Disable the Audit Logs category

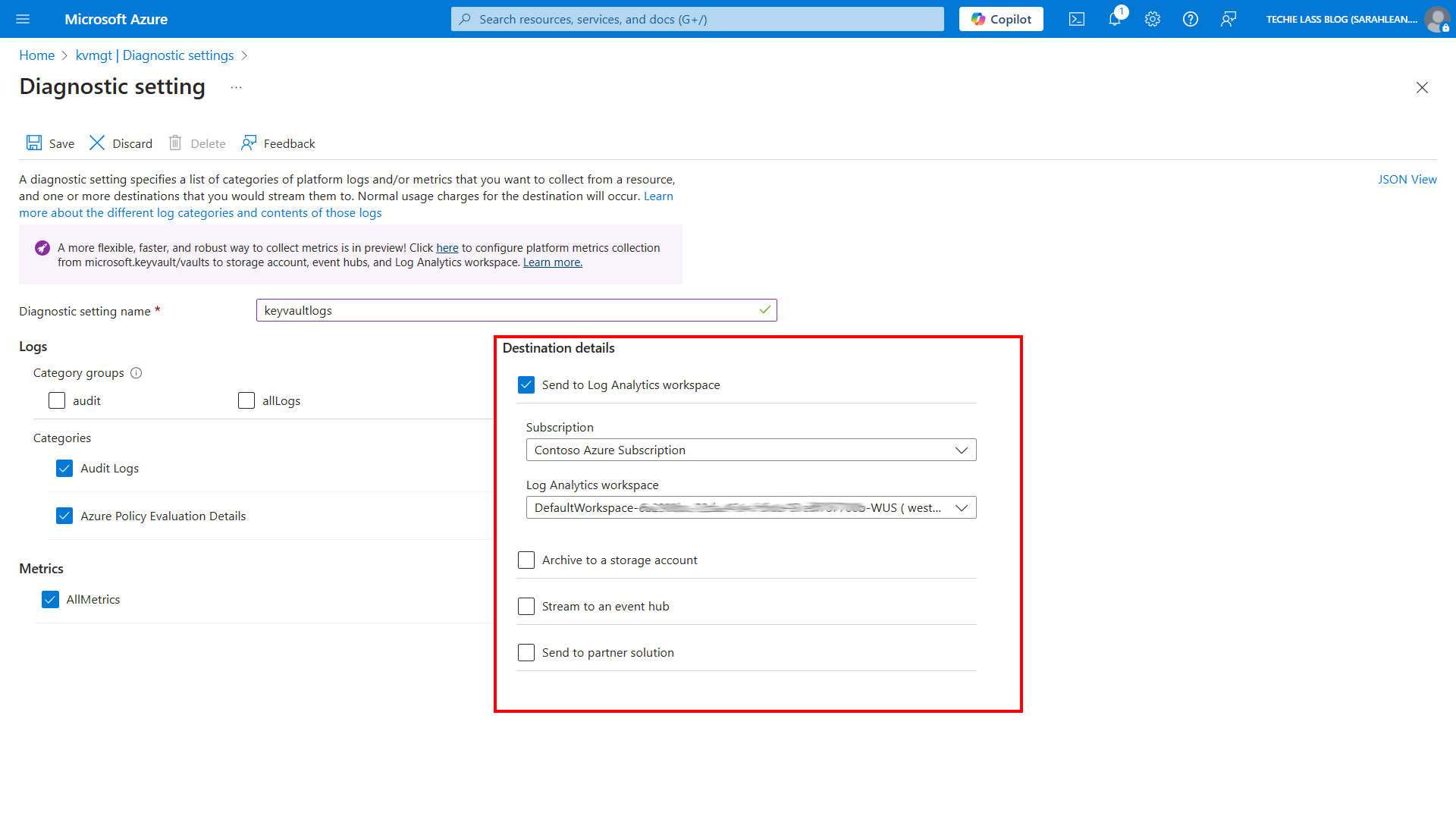pyautogui.click(x=64, y=468)
